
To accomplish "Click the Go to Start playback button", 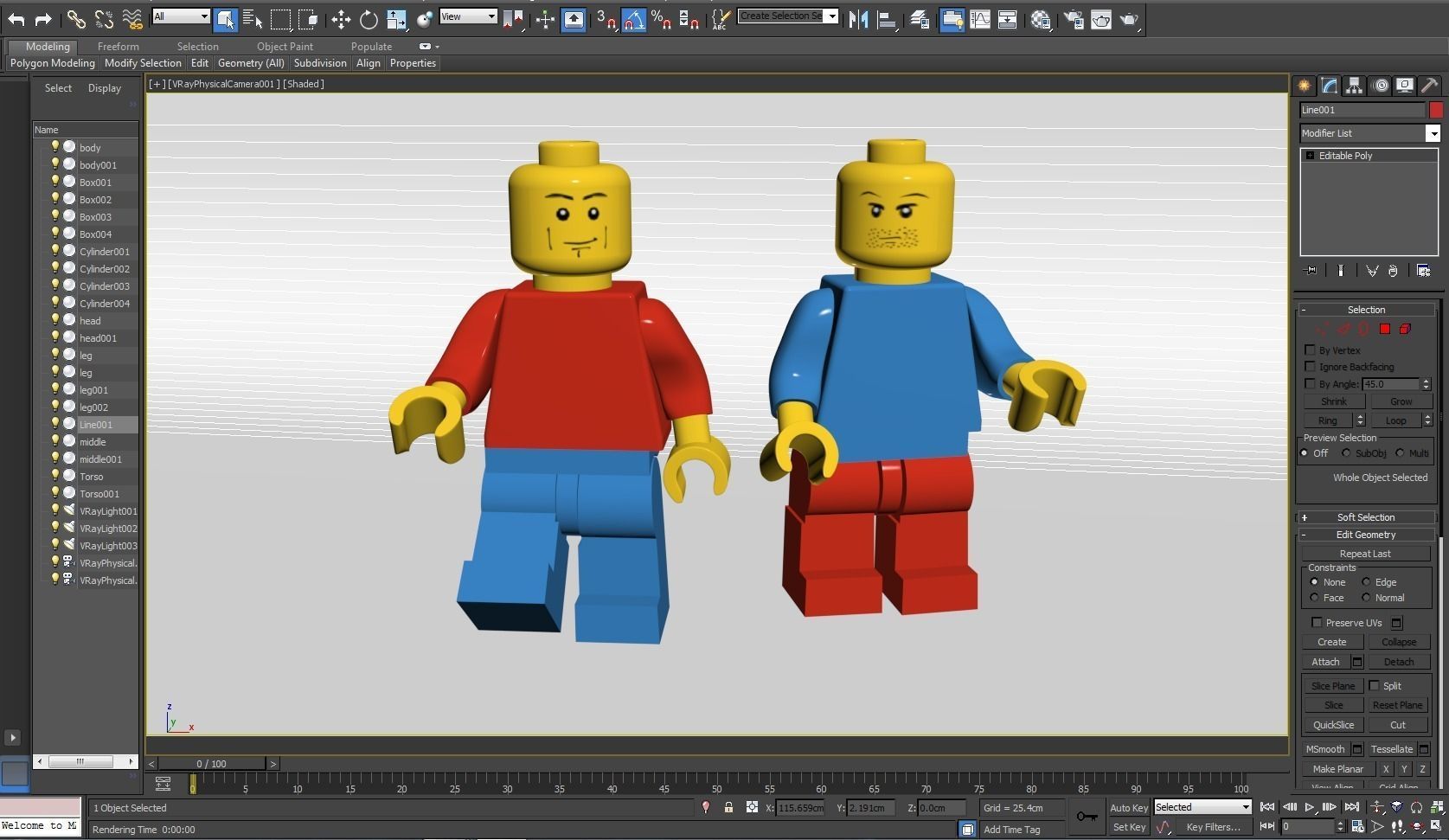I will point(1267,807).
